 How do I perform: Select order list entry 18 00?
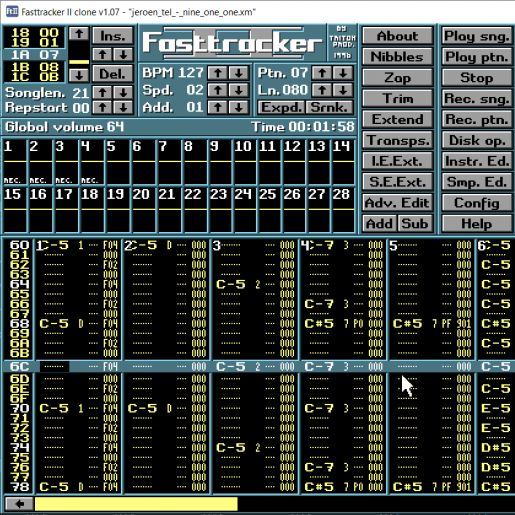point(35,33)
